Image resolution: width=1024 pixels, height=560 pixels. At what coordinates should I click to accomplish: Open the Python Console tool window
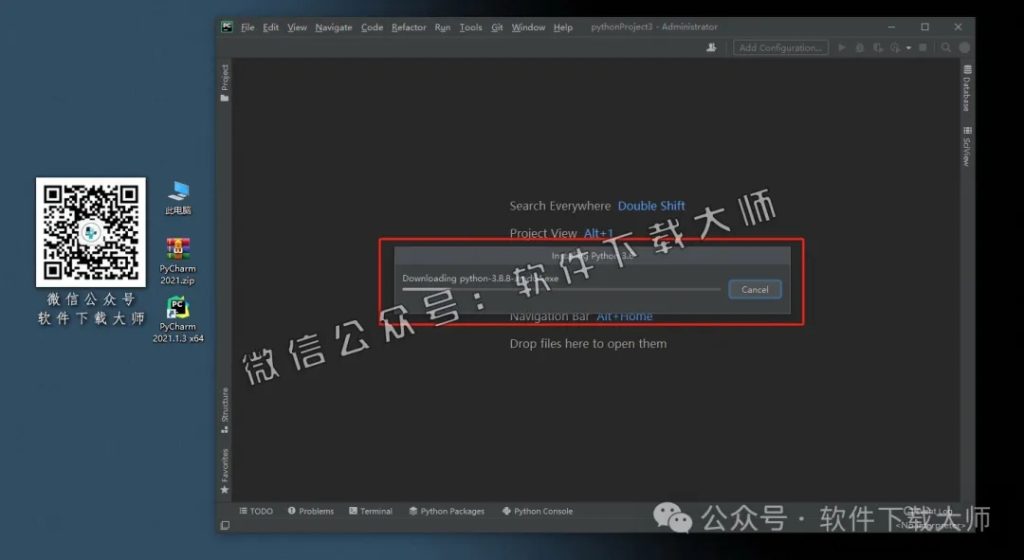coord(537,511)
